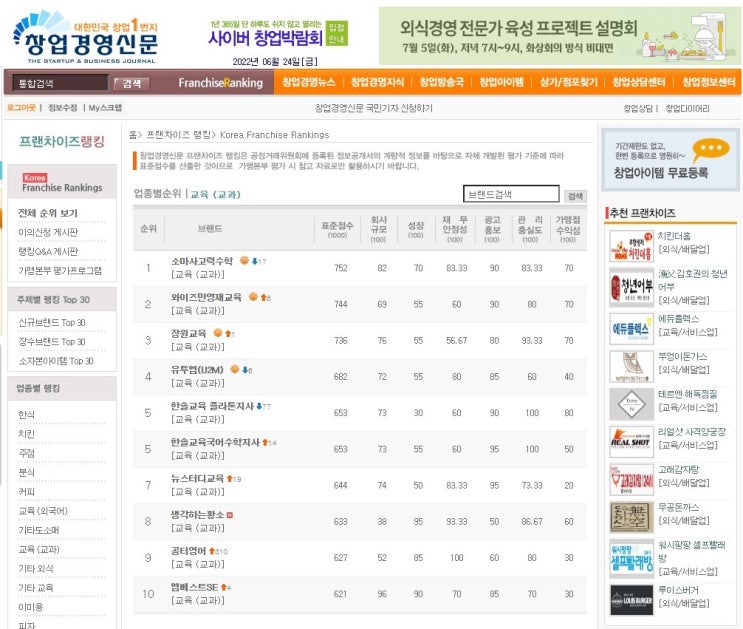
Task: Select the 한식 industry category
Action: pos(26,415)
